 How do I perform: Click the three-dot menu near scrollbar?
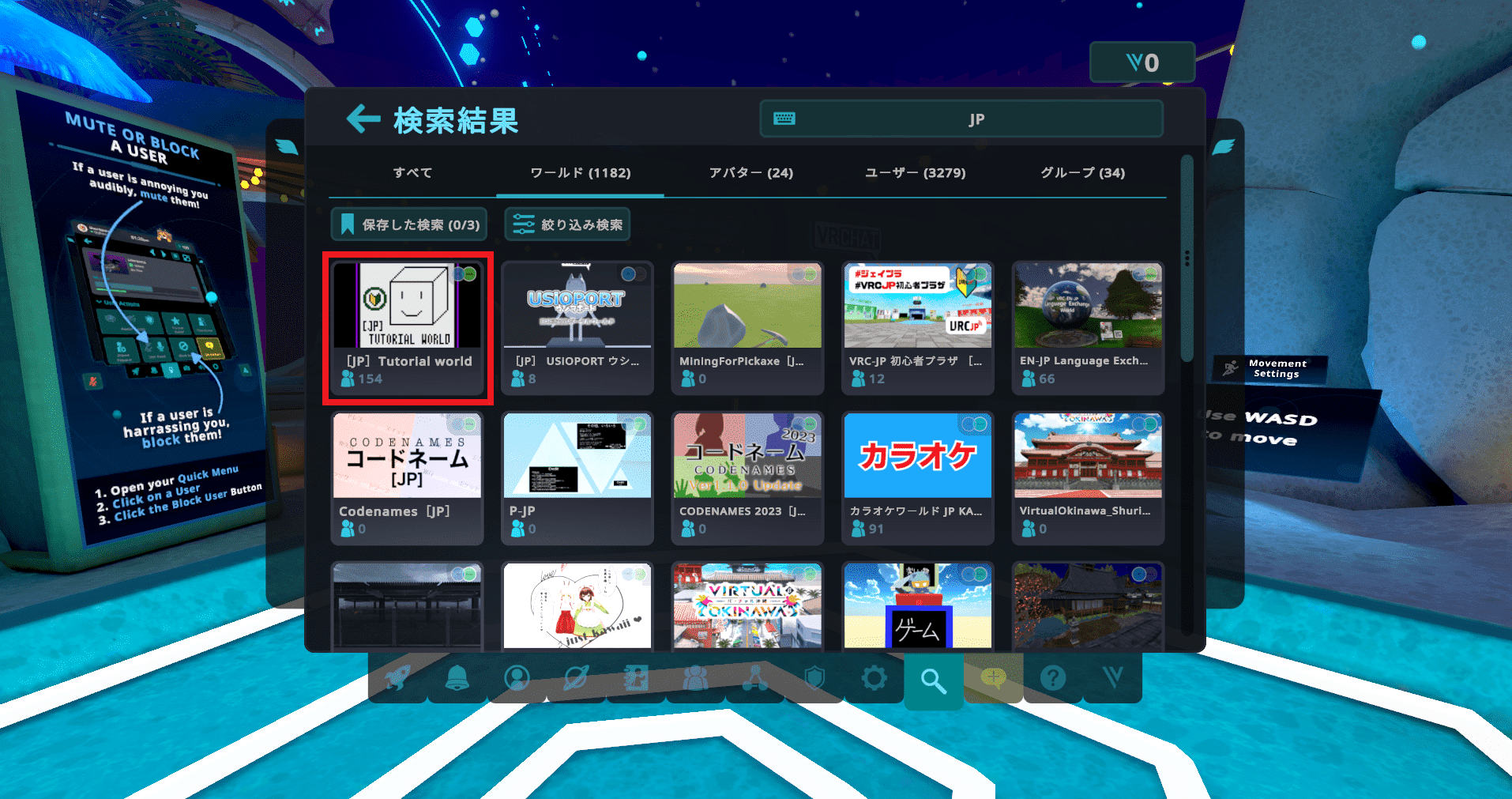coord(1187,258)
